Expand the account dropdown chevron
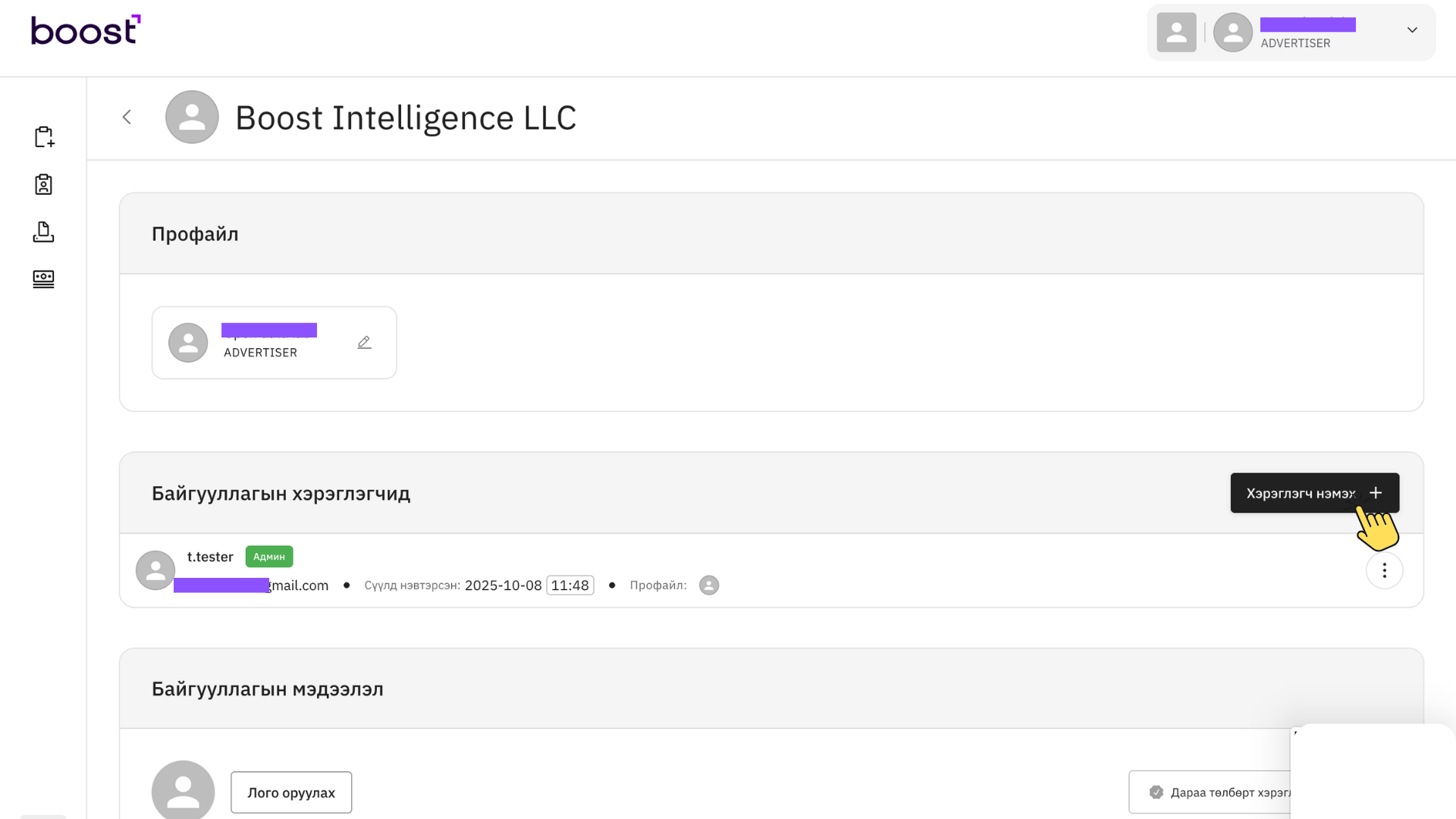The height and width of the screenshot is (819, 1456). (x=1412, y=30)
